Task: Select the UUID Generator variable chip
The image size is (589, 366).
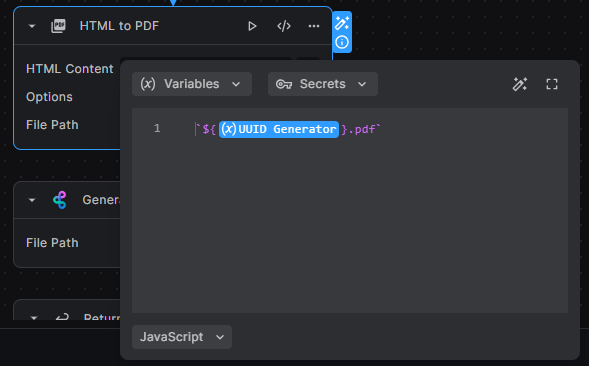Action: (279, 129)
